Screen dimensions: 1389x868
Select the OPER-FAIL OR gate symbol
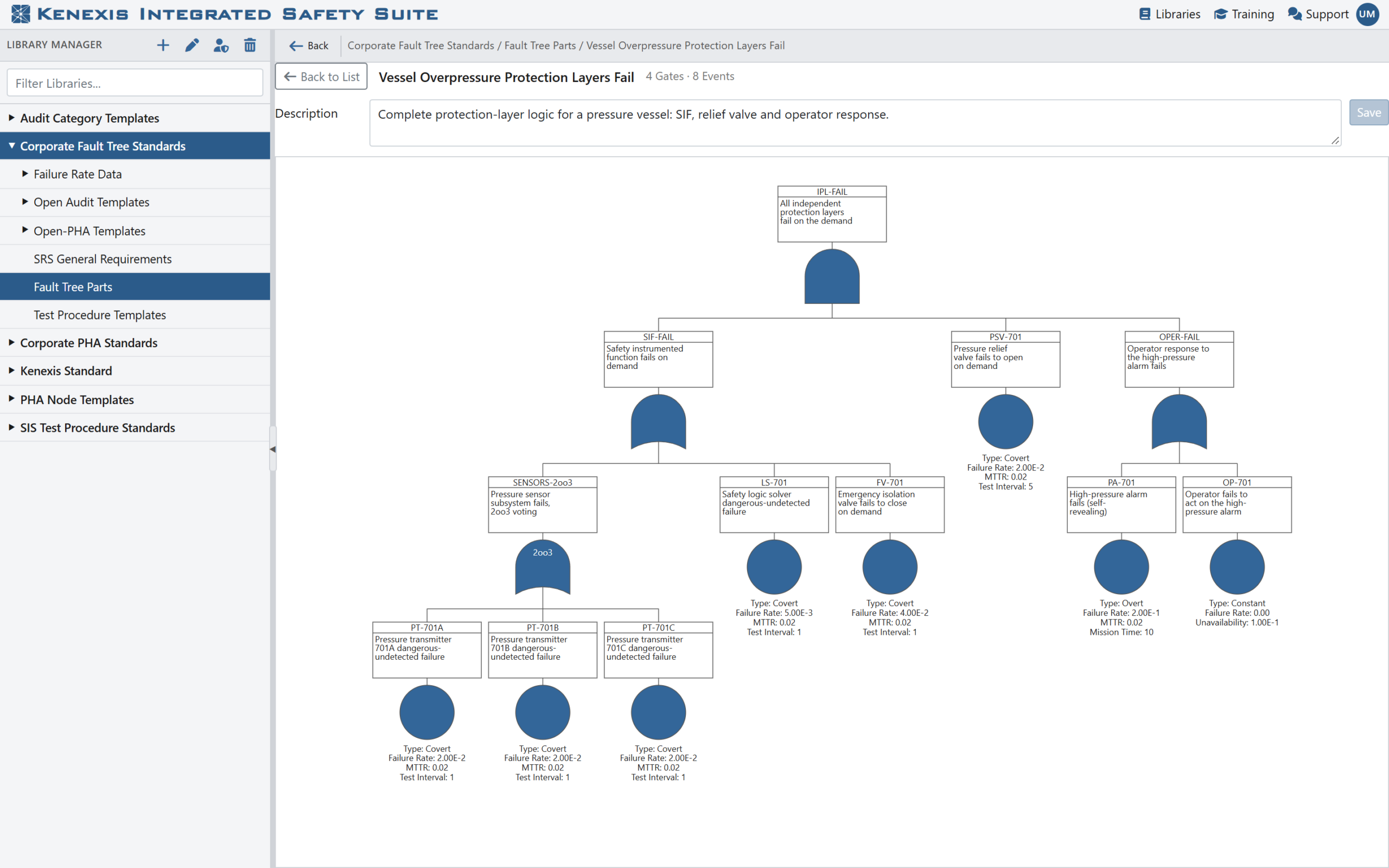pos(1179,422)
